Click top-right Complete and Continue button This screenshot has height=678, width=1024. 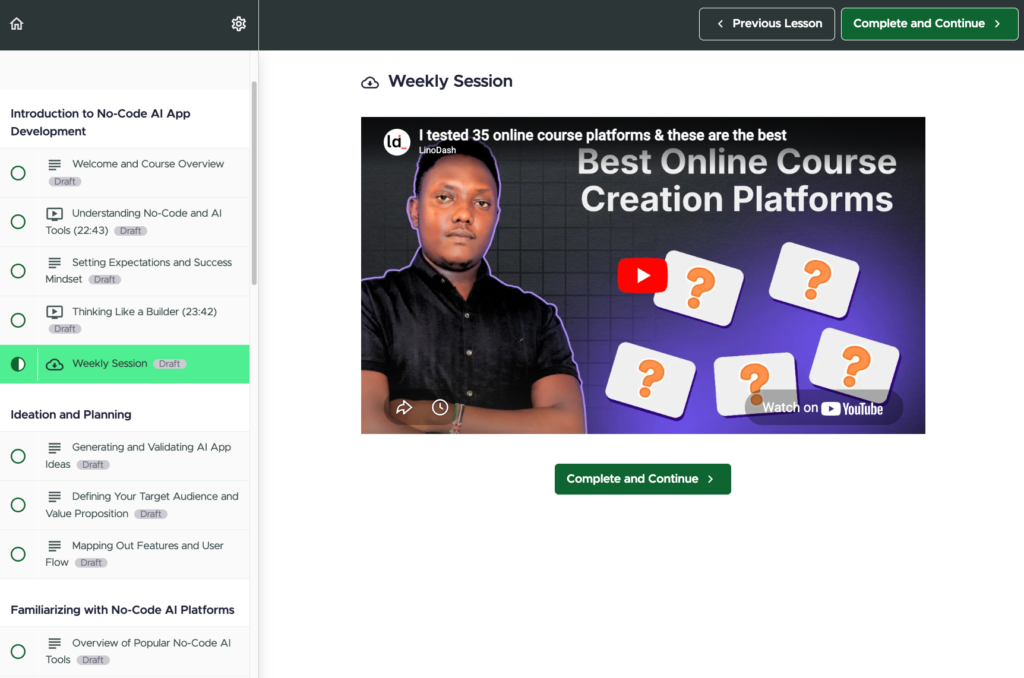click(x=929, y=24)
